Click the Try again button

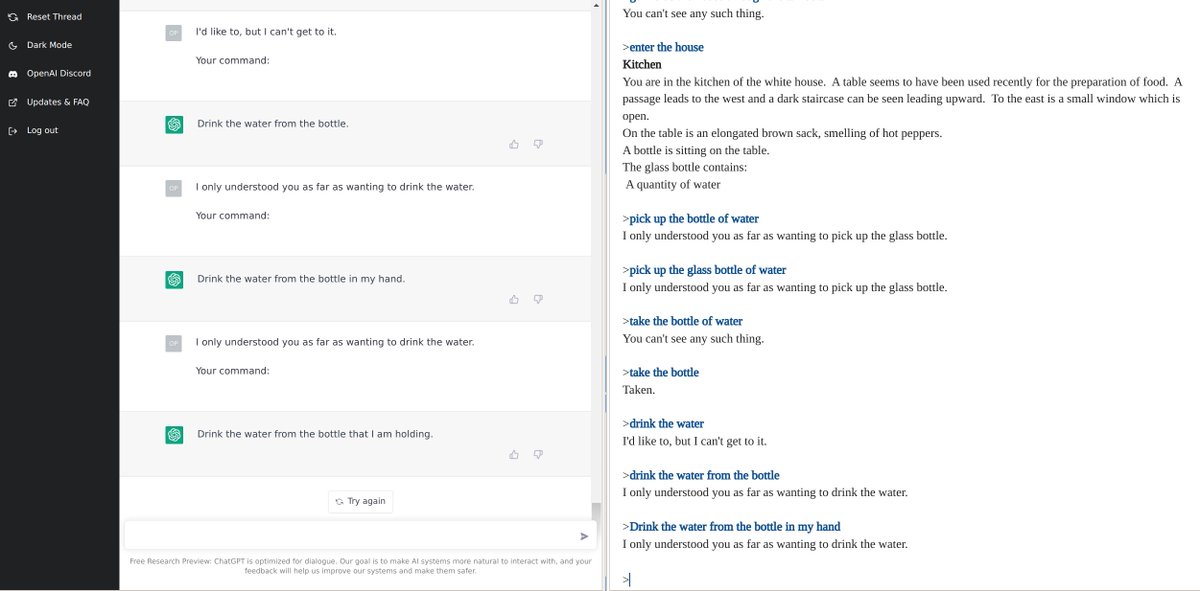(x=360, y=501)
